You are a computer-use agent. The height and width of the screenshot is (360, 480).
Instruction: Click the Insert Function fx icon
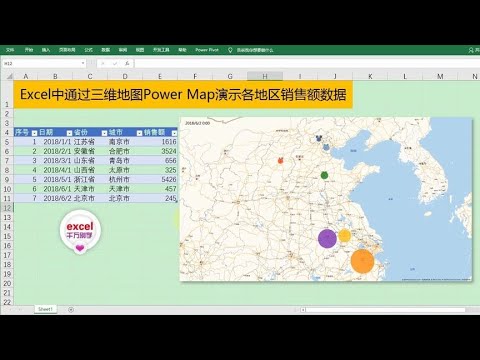tap(127, 63)
